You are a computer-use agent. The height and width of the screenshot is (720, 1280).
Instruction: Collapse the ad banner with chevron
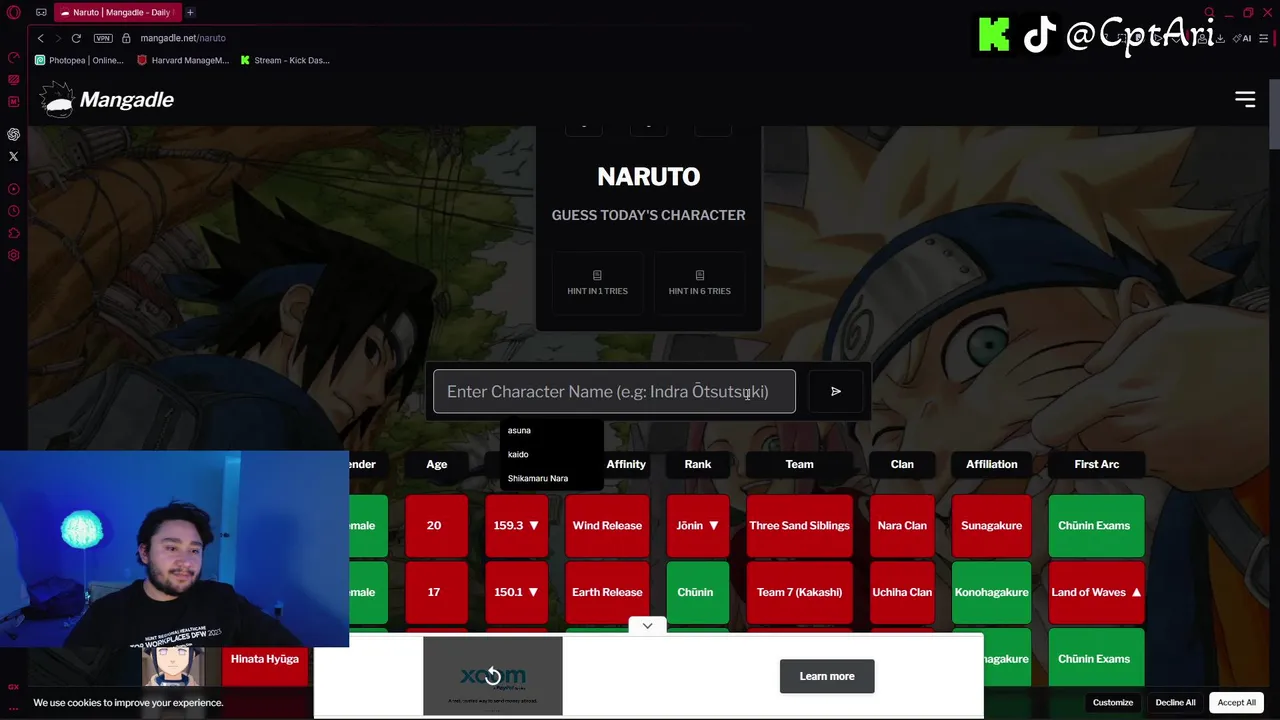pyautogui.click(x=647, y=626)
